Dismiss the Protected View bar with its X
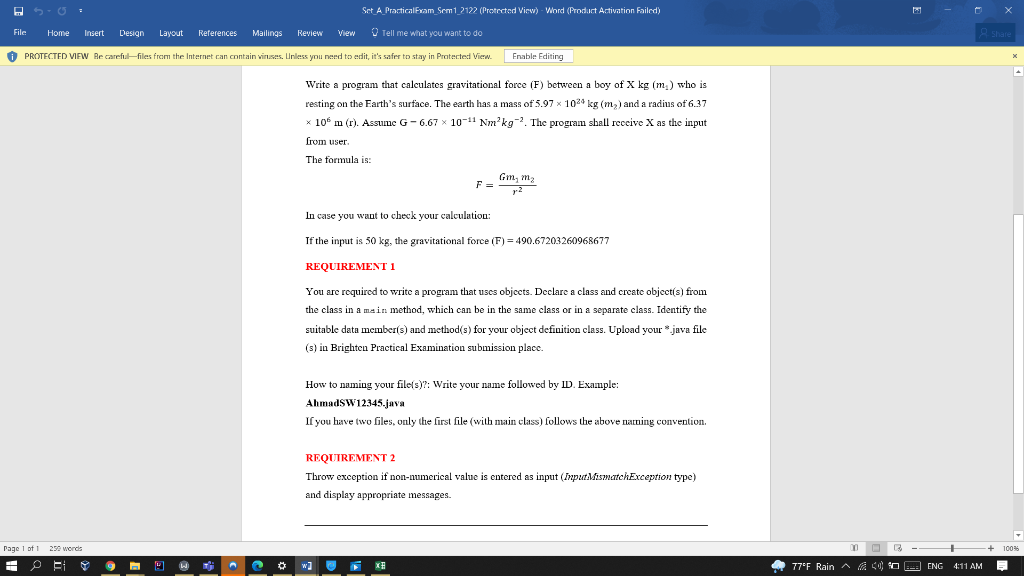Screen dimensions: 1024x576 [1015, 57]
